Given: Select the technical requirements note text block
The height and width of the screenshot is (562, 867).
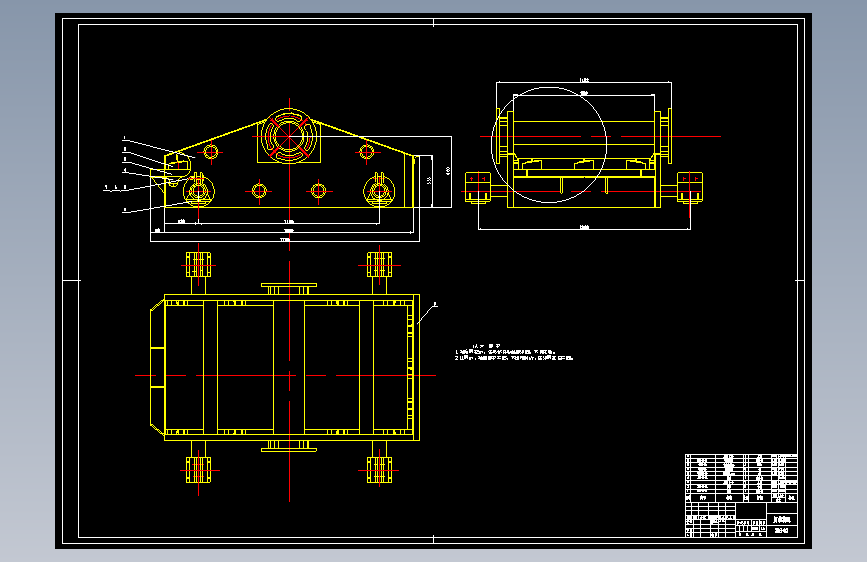Looking at the screenshot, I should point(514,352).
